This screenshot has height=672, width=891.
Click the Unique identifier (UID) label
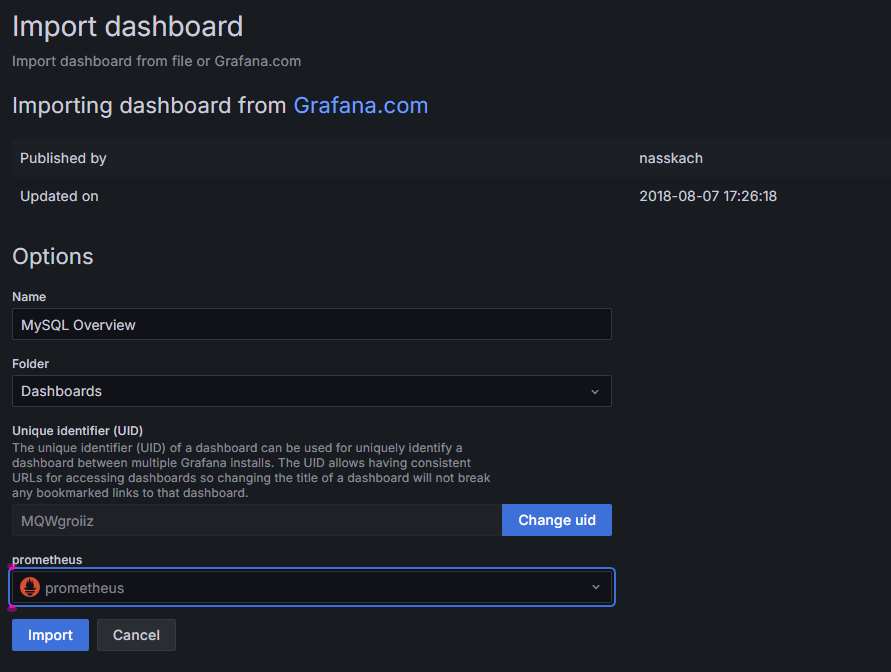77,431
